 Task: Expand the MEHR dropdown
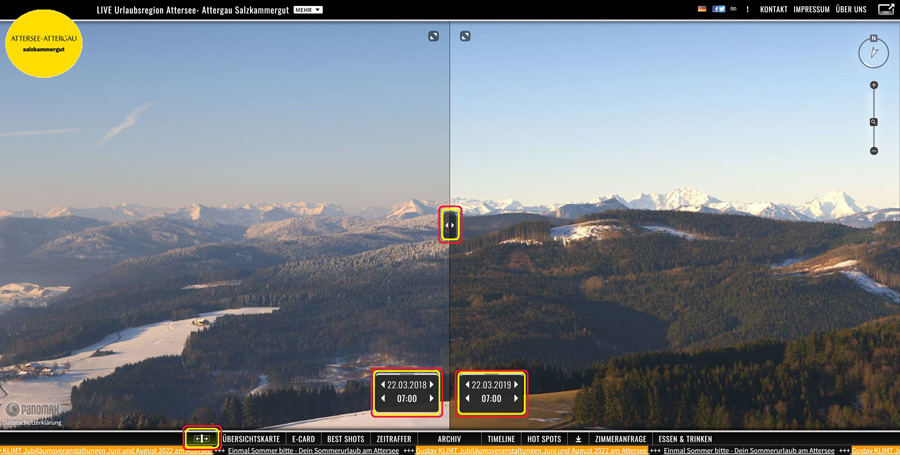click(308, 10)
